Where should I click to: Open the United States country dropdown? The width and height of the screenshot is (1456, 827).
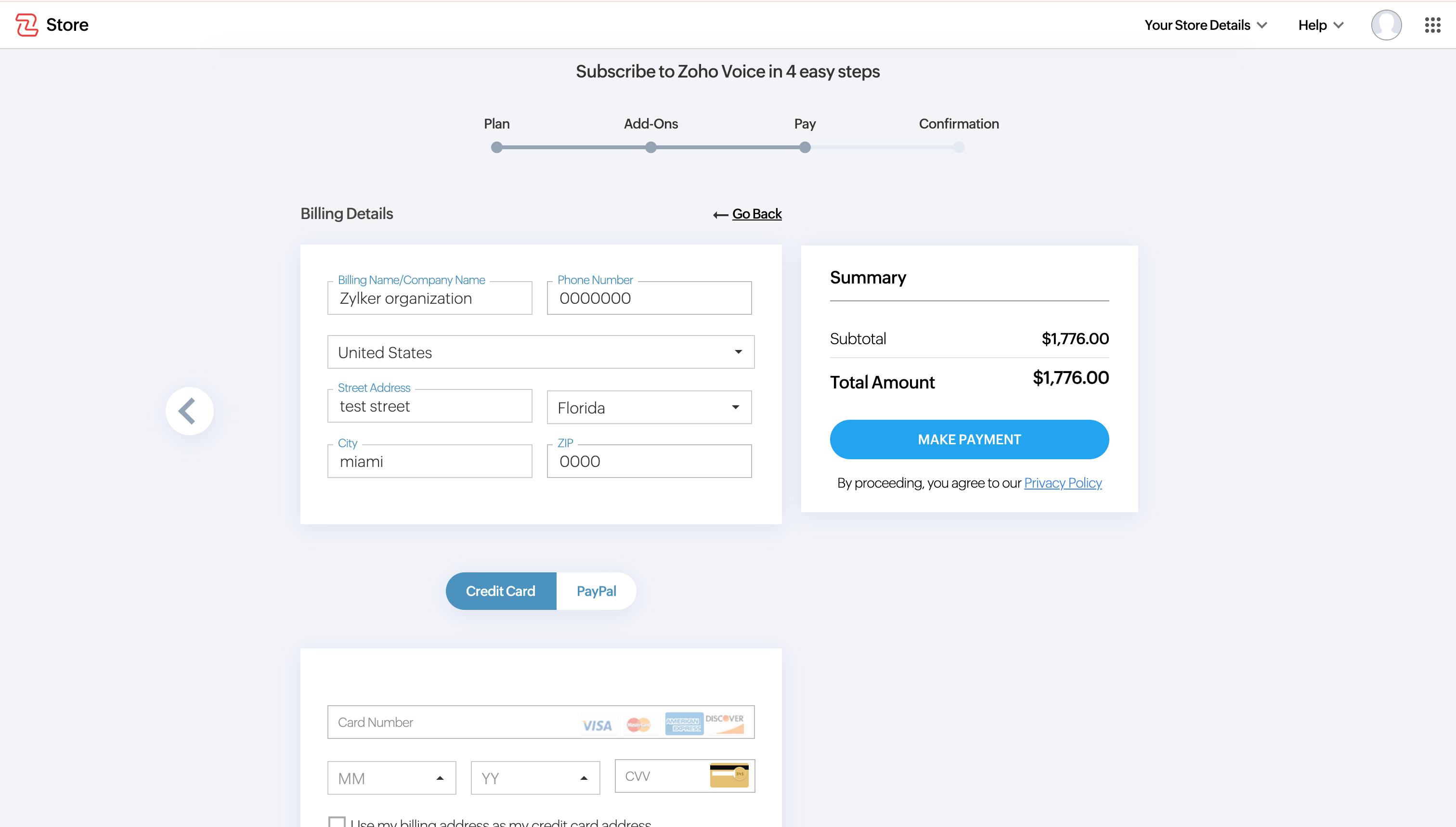(540, 352)
